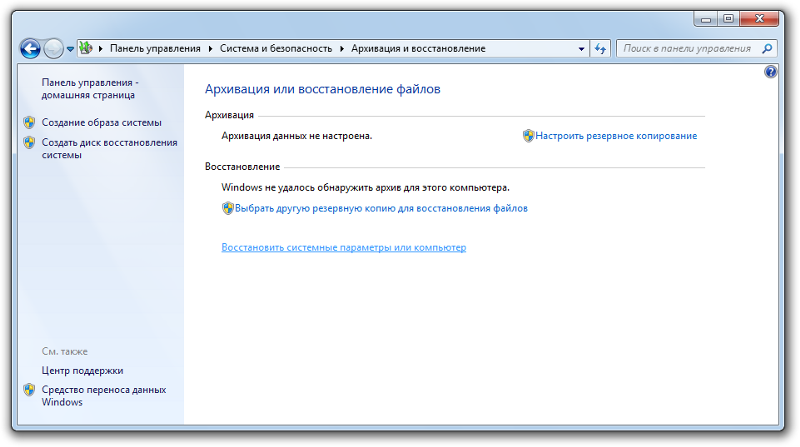800x447 pixels.
Task: Refresh the page with the refresh button
Action: coord(601,49)
